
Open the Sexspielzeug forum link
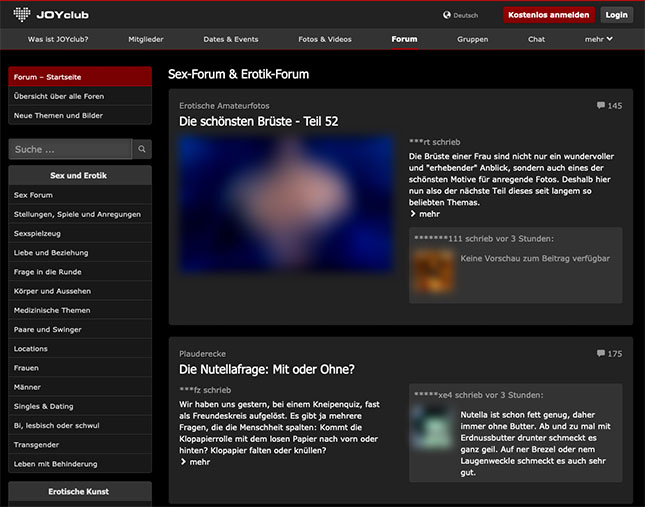80,233
